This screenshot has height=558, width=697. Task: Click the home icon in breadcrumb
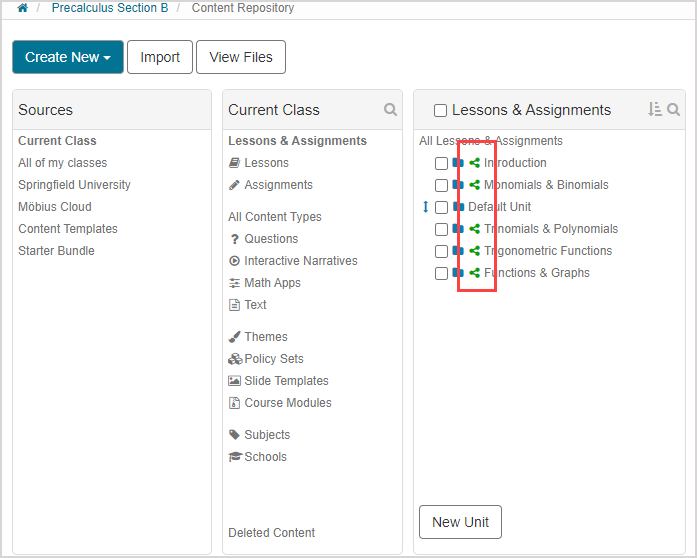(22, 8)
